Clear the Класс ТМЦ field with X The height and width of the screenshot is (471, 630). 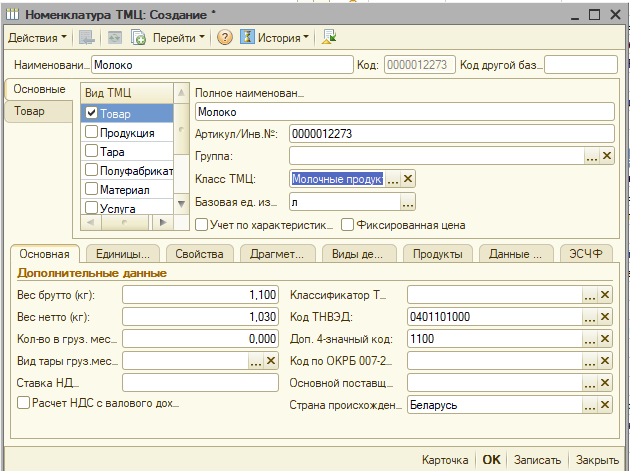pyautogui.click(x=408, y=179)
